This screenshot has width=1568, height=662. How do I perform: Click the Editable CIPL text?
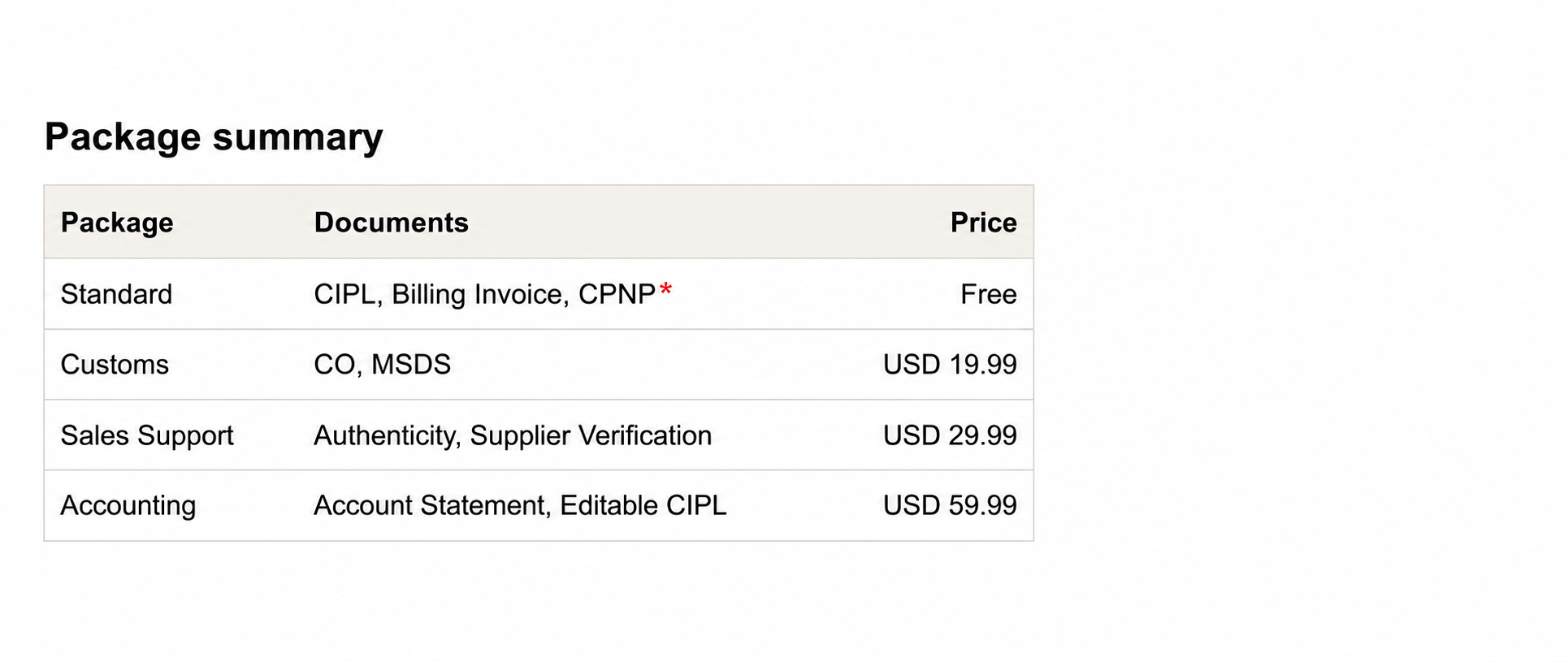[x=643, y=505]
